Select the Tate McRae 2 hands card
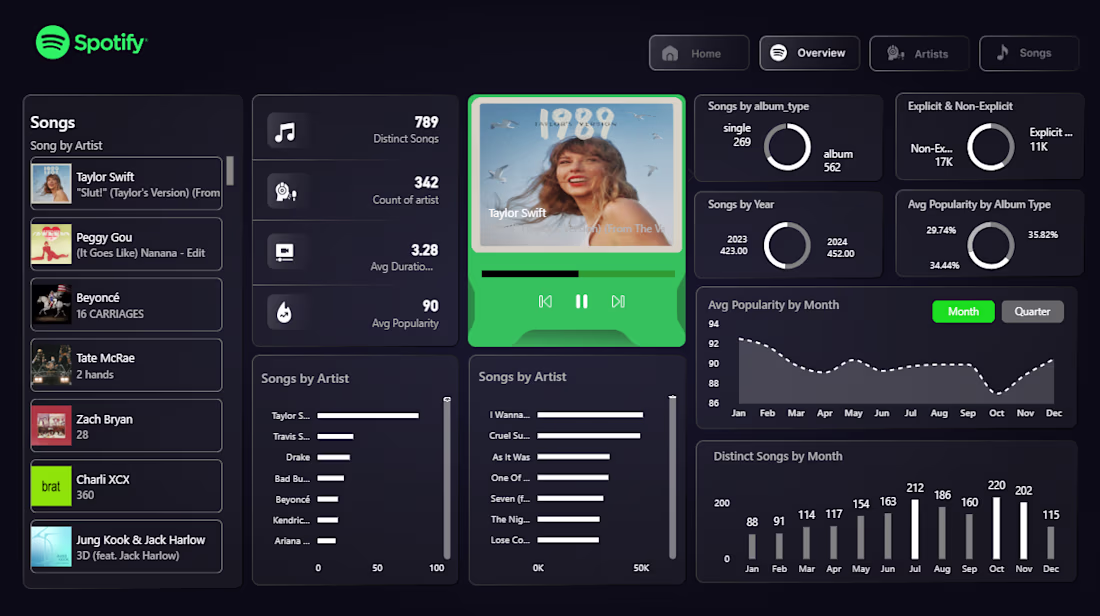 126,365
